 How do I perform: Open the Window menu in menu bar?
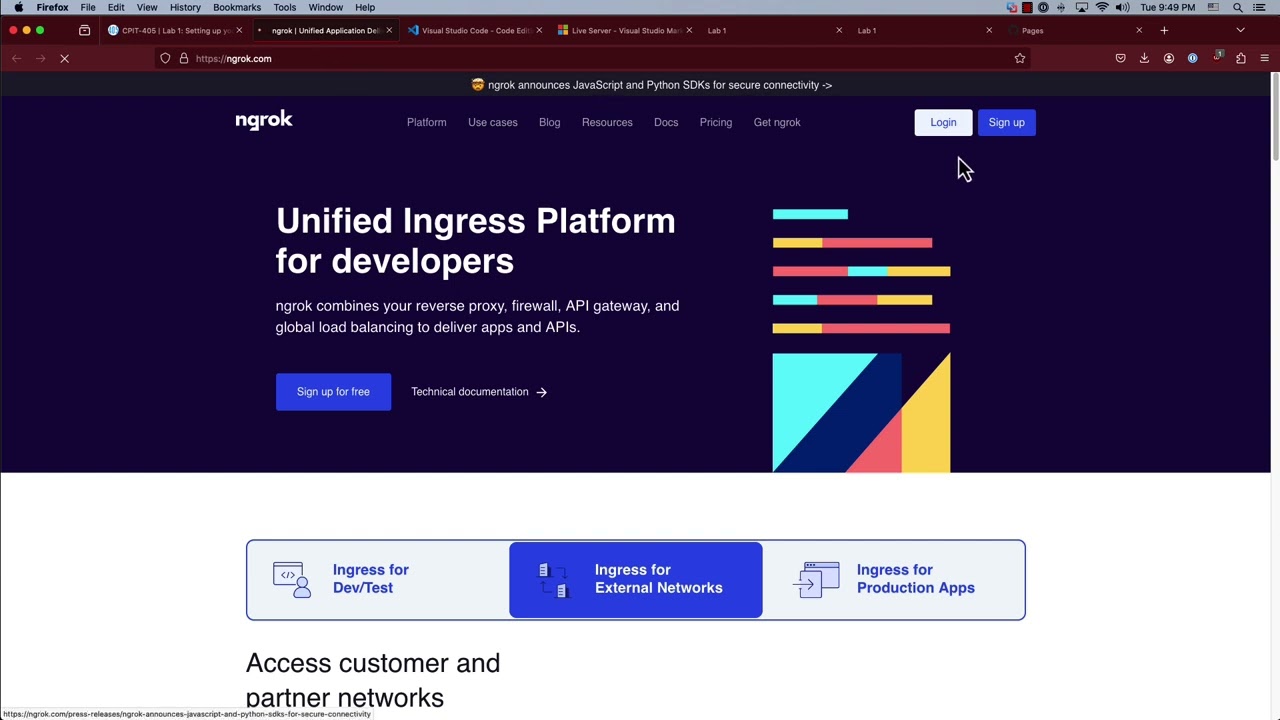tap(326, 8)
